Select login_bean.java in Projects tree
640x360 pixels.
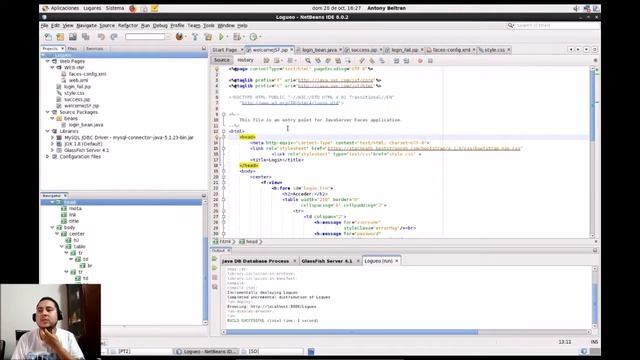point(86,125)
